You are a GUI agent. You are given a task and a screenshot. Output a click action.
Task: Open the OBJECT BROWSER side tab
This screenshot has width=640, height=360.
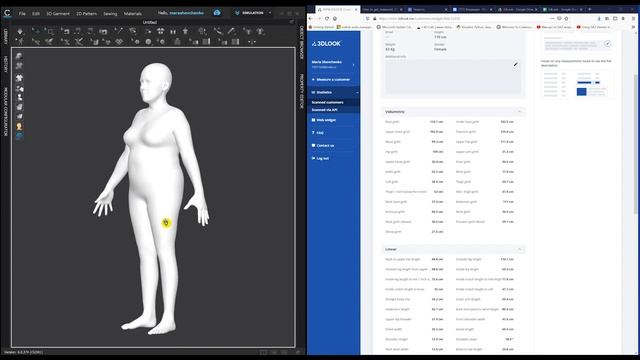pyautogui.click(x=302, y=42)
